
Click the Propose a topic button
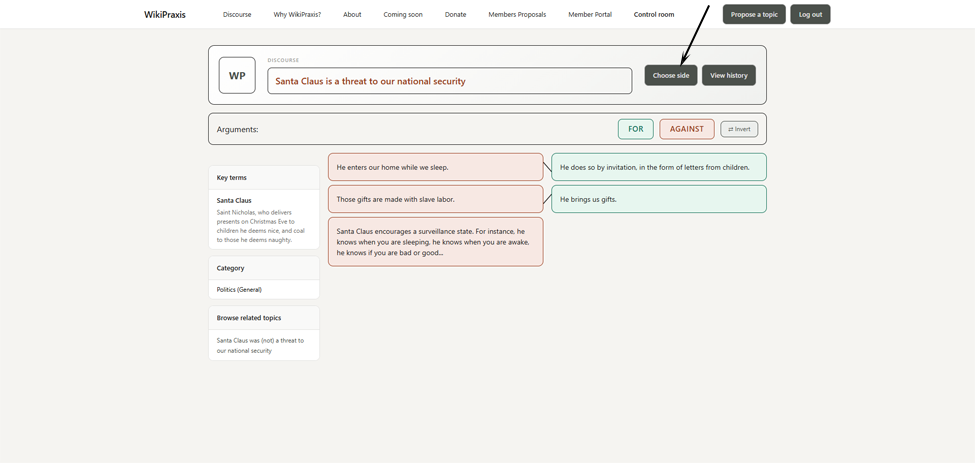click(x=754, y=14)
